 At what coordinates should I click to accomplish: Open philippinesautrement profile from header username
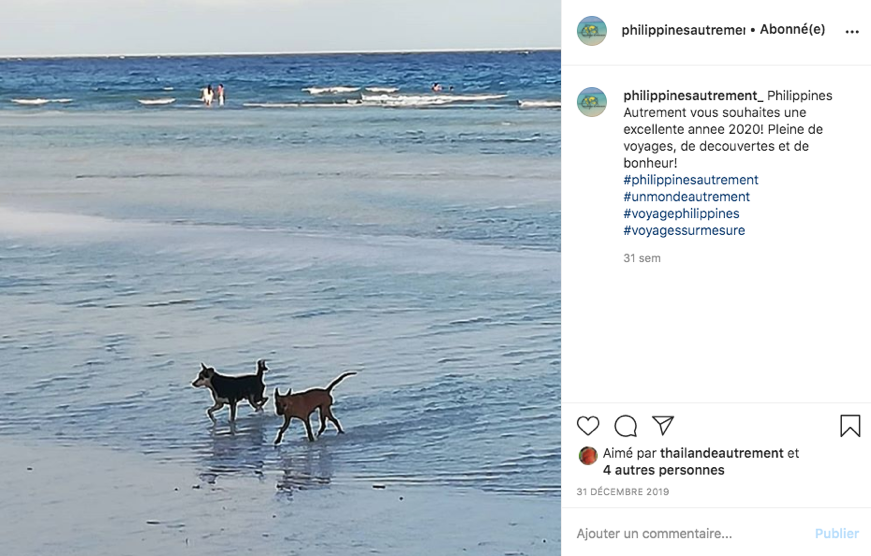683,30
